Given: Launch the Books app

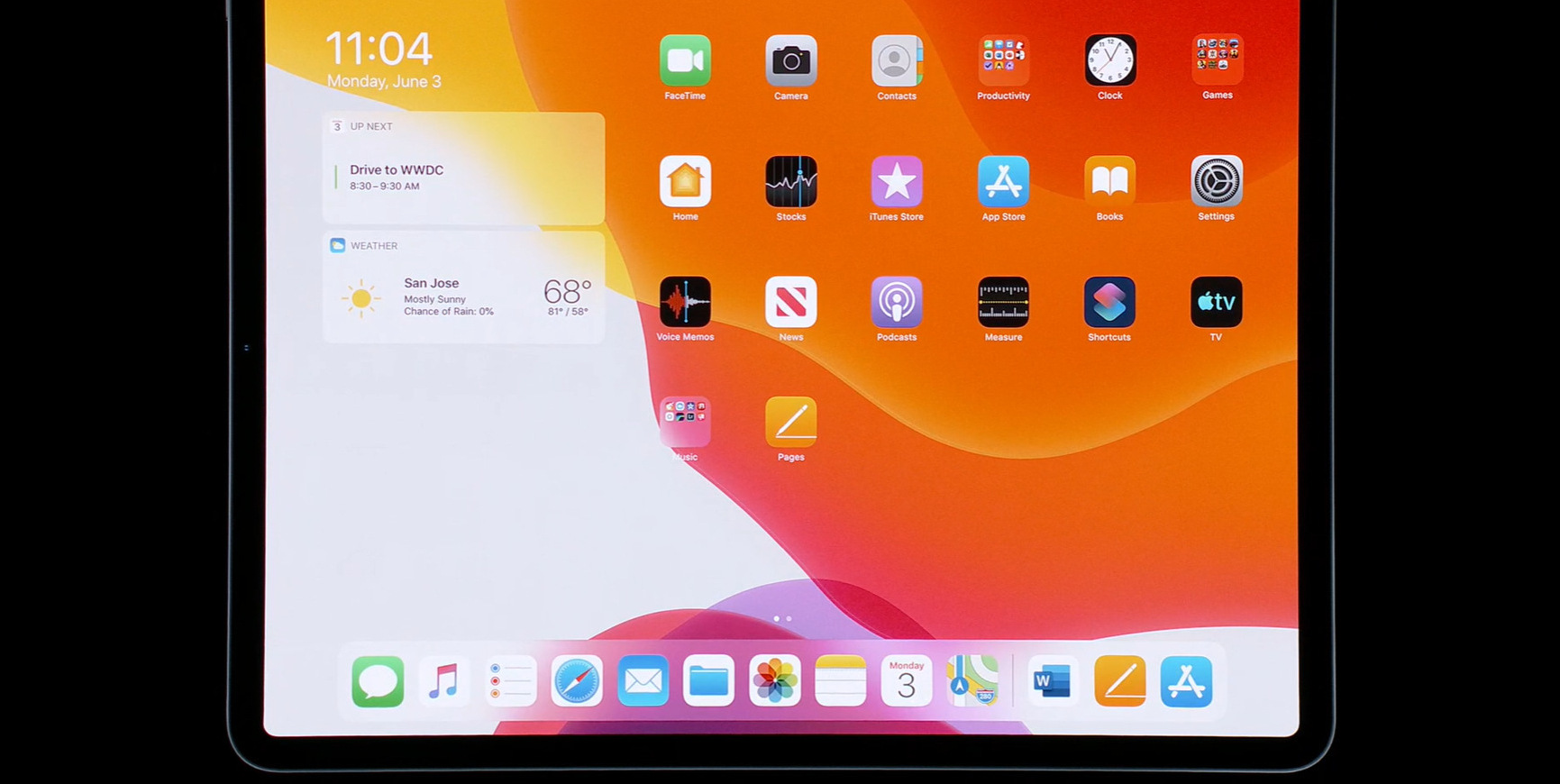Looking at the screenshot, I should [1110, 181].
